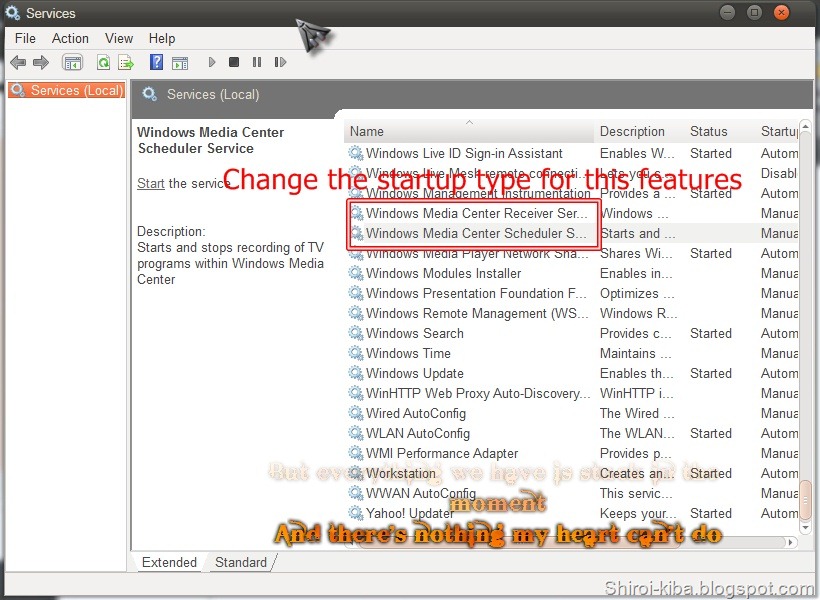Close the Services window
The image size is (820, 600).
[781, 12]
